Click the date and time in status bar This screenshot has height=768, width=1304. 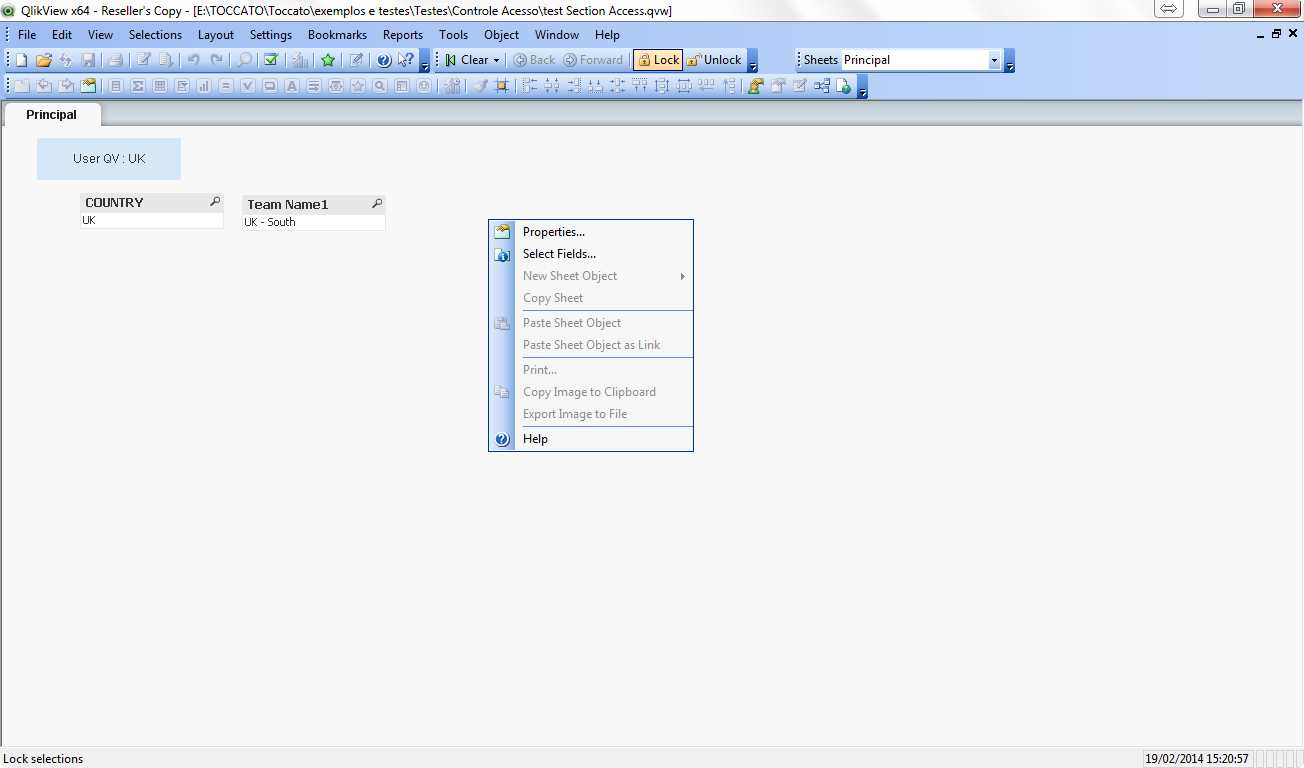(1197, 759)
